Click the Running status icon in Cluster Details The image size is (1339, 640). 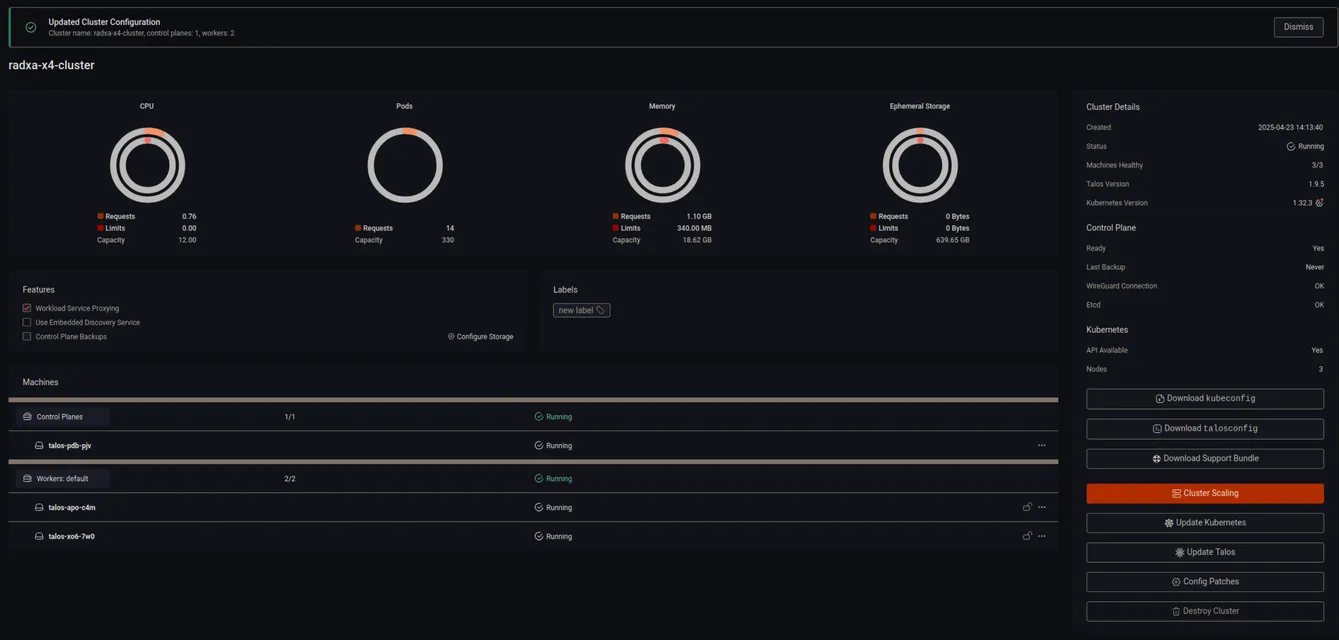point(1291,147)
